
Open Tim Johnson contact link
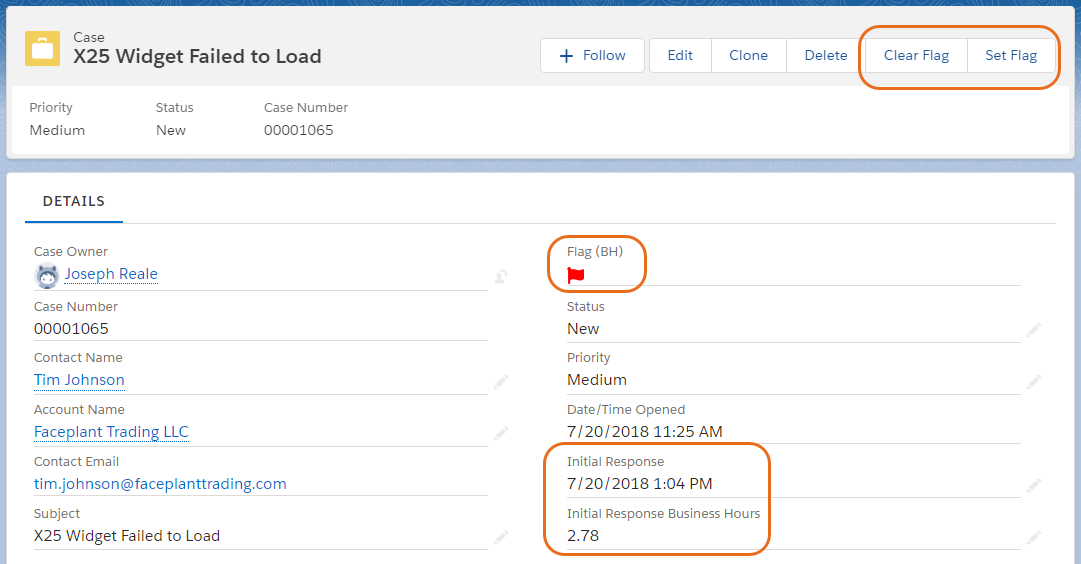(79, 380)
